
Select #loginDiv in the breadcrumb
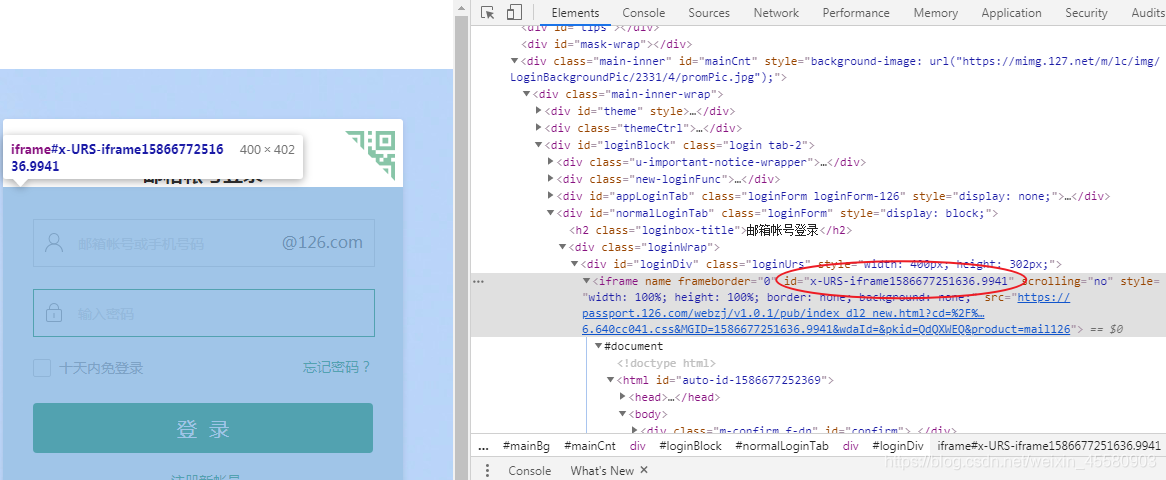897,446
